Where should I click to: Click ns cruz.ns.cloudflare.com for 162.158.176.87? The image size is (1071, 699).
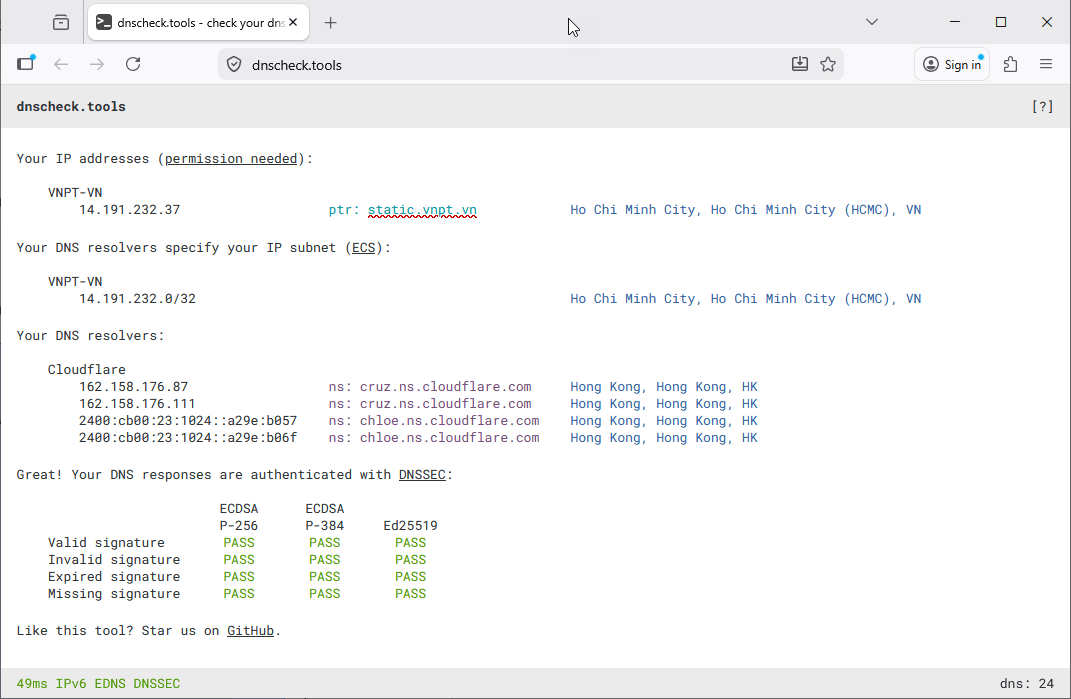(x=445, y=387)
